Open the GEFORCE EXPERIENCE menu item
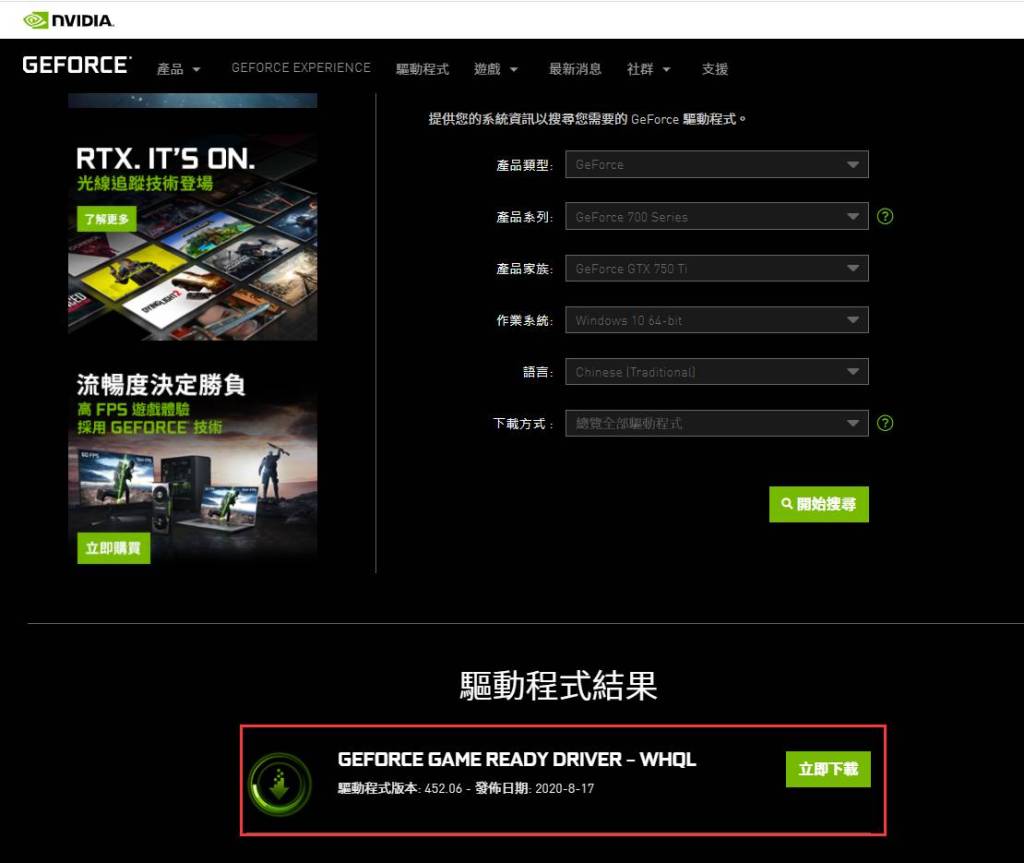The image size is (1024, 863). 301,68
